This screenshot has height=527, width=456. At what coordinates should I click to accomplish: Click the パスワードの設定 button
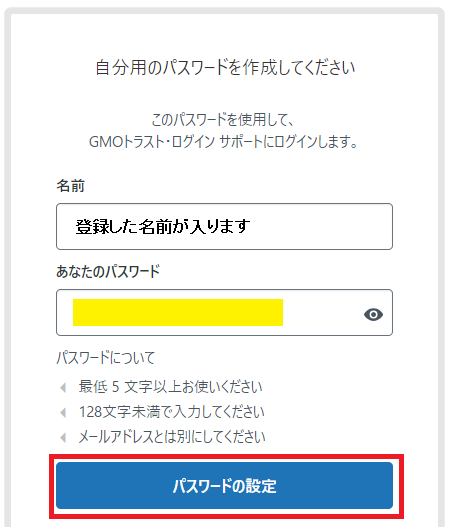click(x=224, y=485)
